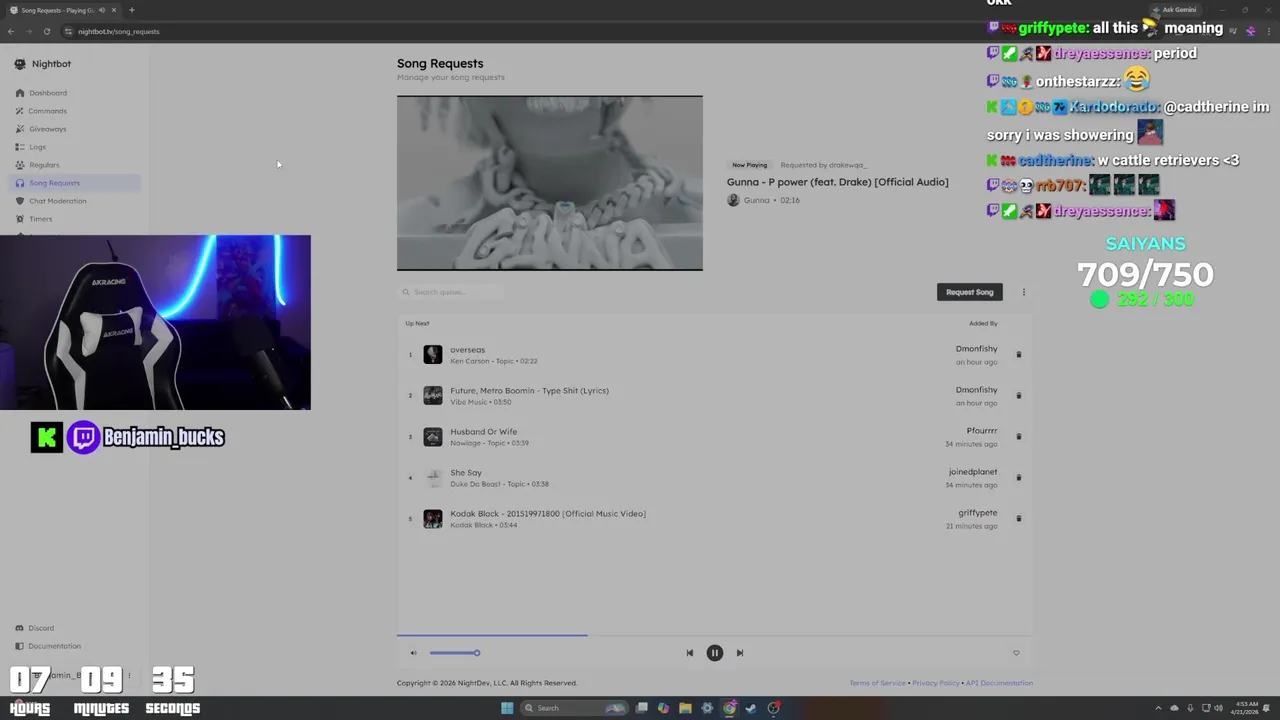This screenshot has height=720, width=1280.
Task: Click the microphone tray icon
Action: click(x=1190, y=708)
